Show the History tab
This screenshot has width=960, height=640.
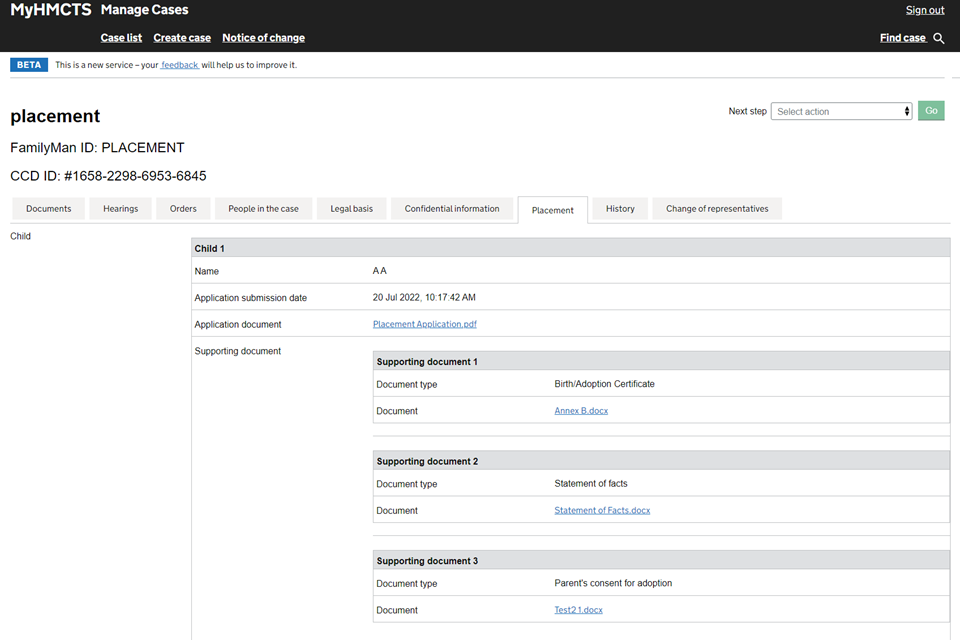coord(620,209)
